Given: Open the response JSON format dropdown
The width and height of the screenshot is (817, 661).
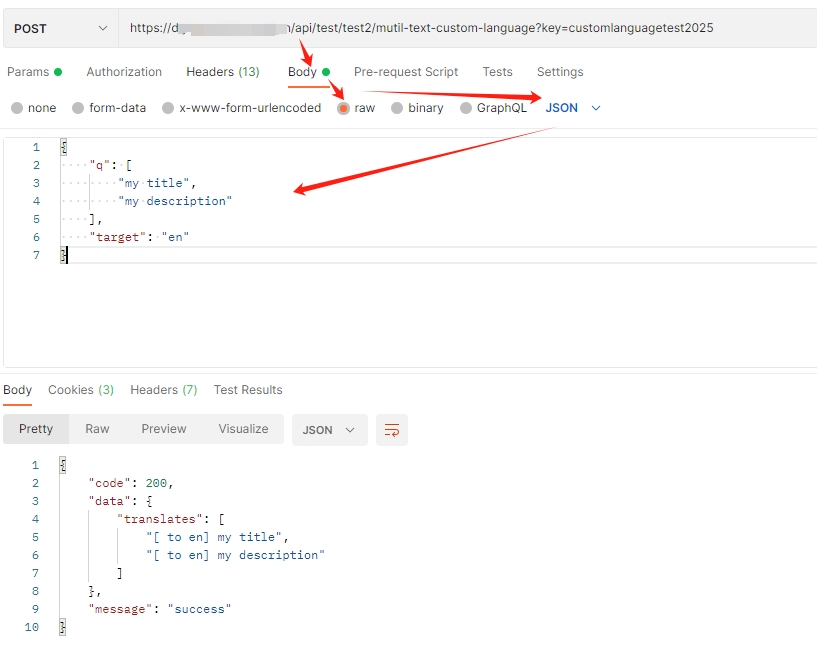Looking at the screenshot, I should (x=329, y=430).
